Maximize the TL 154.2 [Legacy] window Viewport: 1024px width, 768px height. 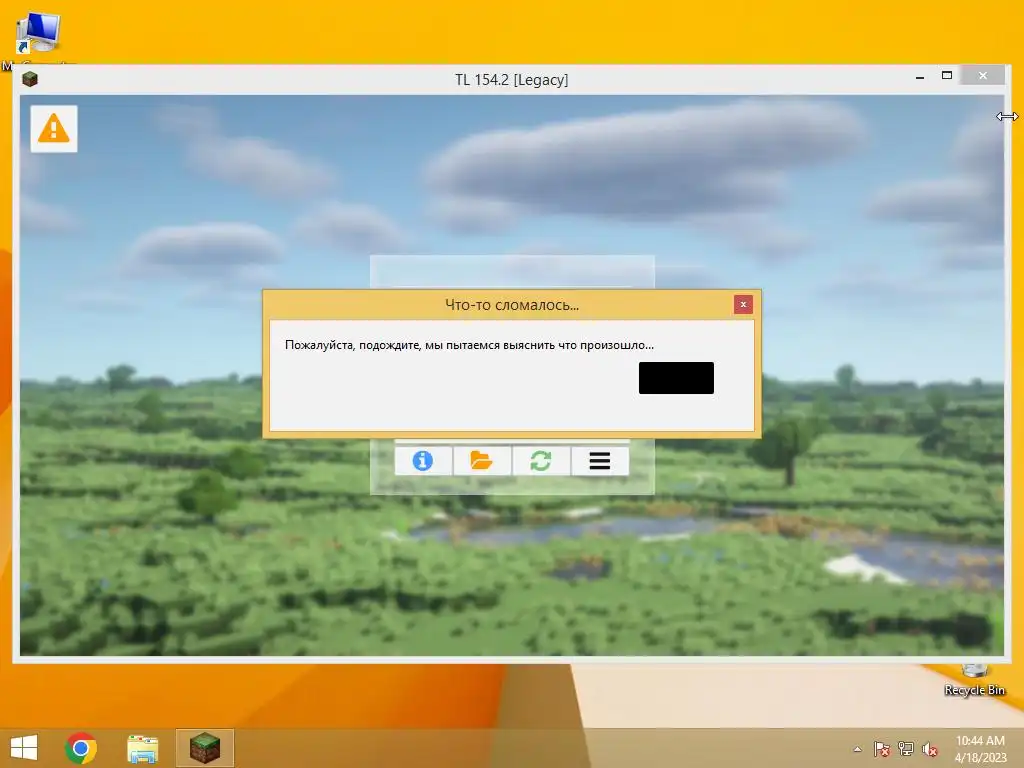(947, 76)
